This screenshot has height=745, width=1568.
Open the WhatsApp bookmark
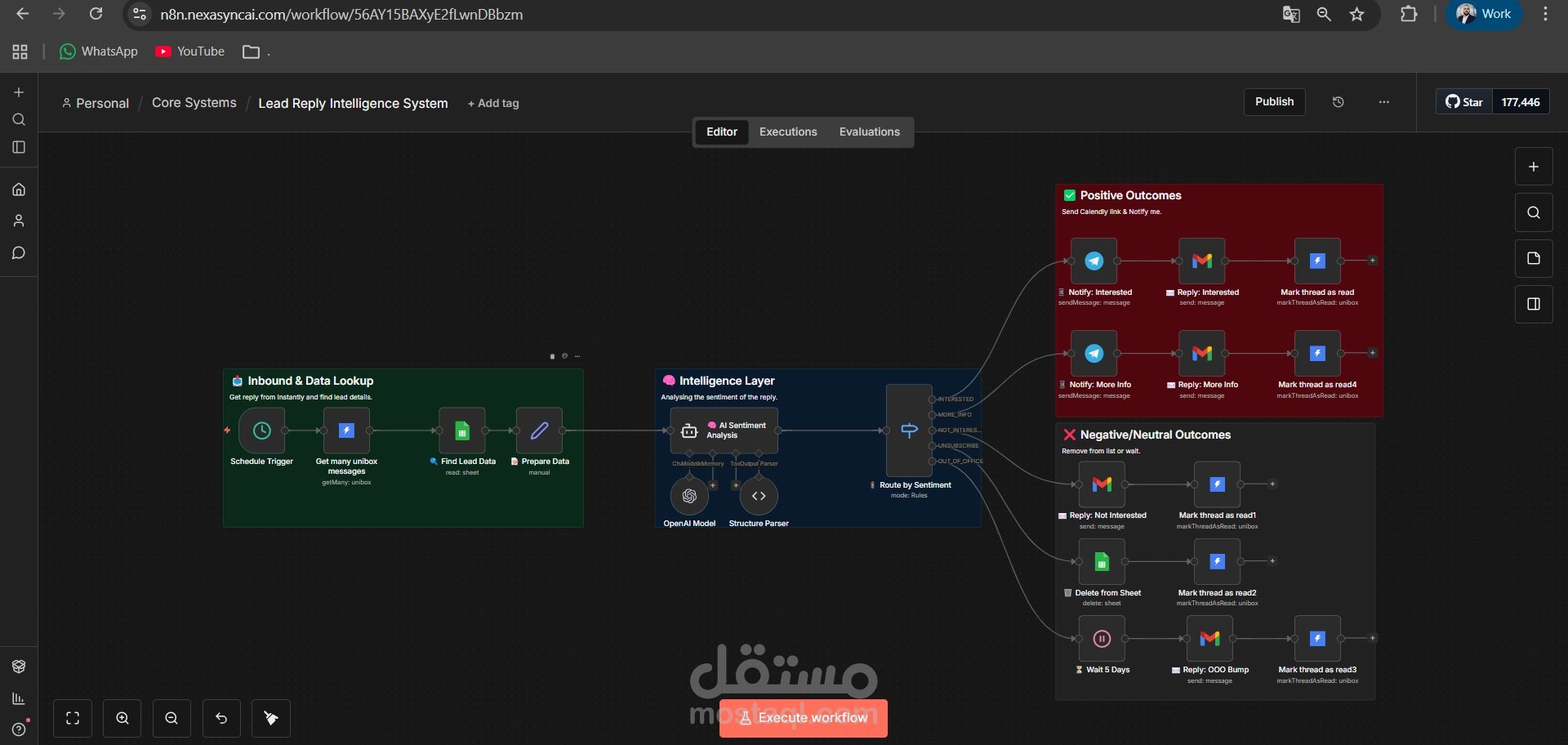99,51
